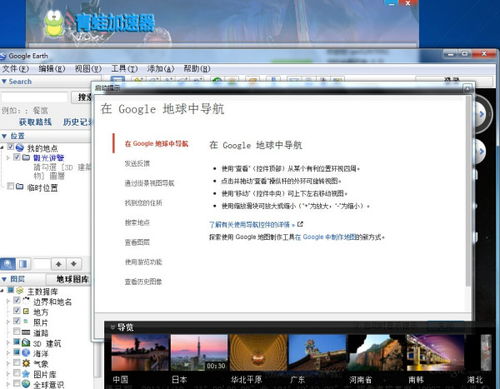Click the look-around arrow on the navigation compass
Screen dimensions: 500x389
tap(482, 114)
